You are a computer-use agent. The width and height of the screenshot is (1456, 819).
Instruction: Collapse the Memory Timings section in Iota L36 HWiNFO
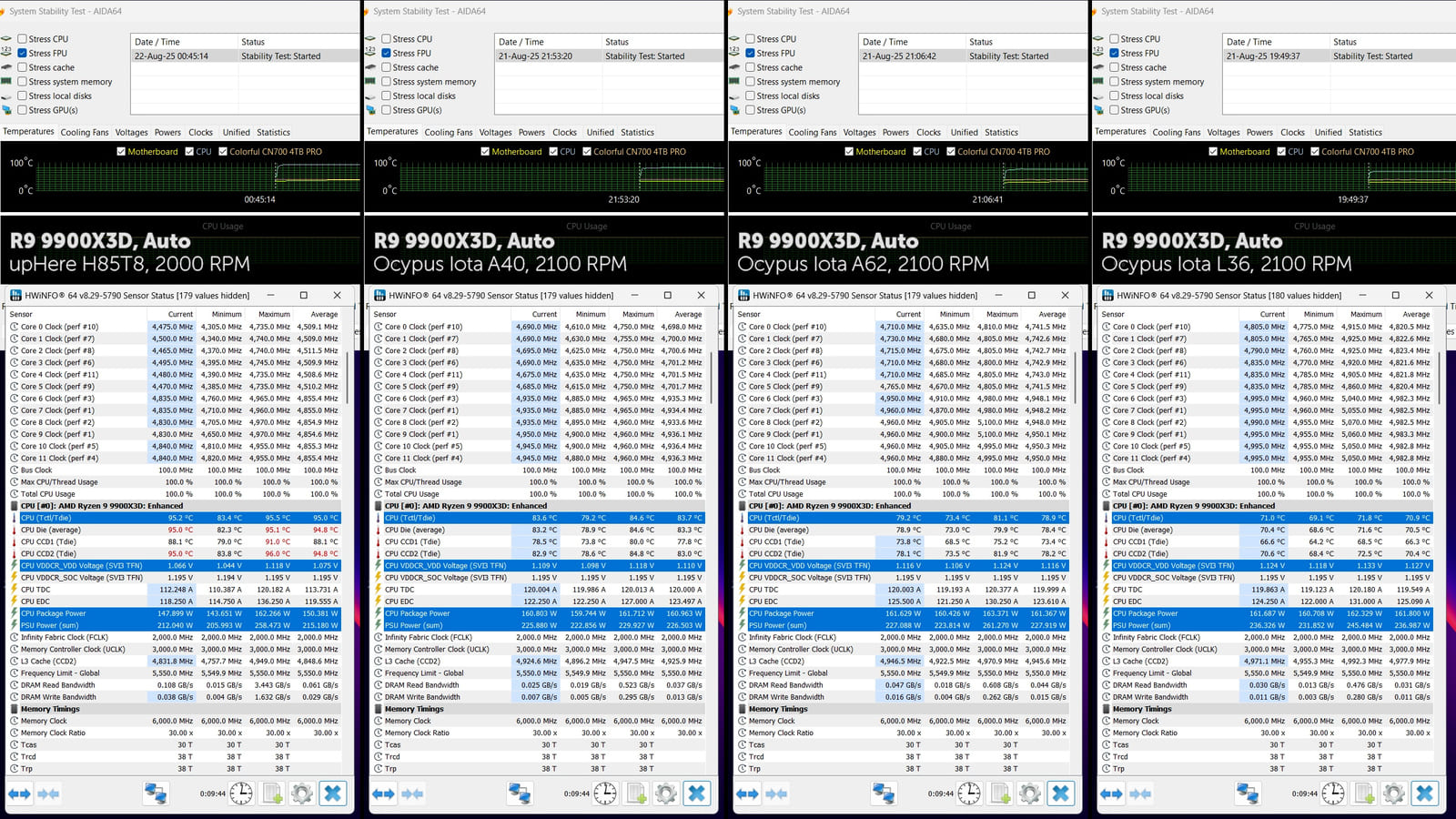tap(1107, 709)
